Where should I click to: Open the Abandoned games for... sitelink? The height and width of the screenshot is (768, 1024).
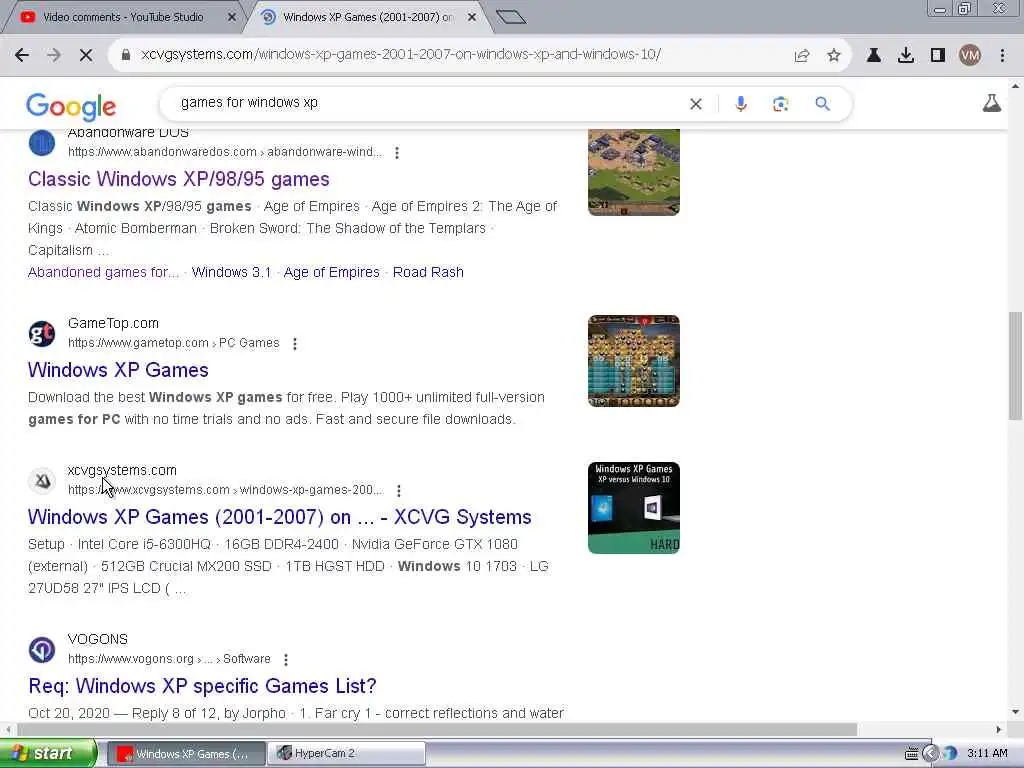click(x=103, y=272)
